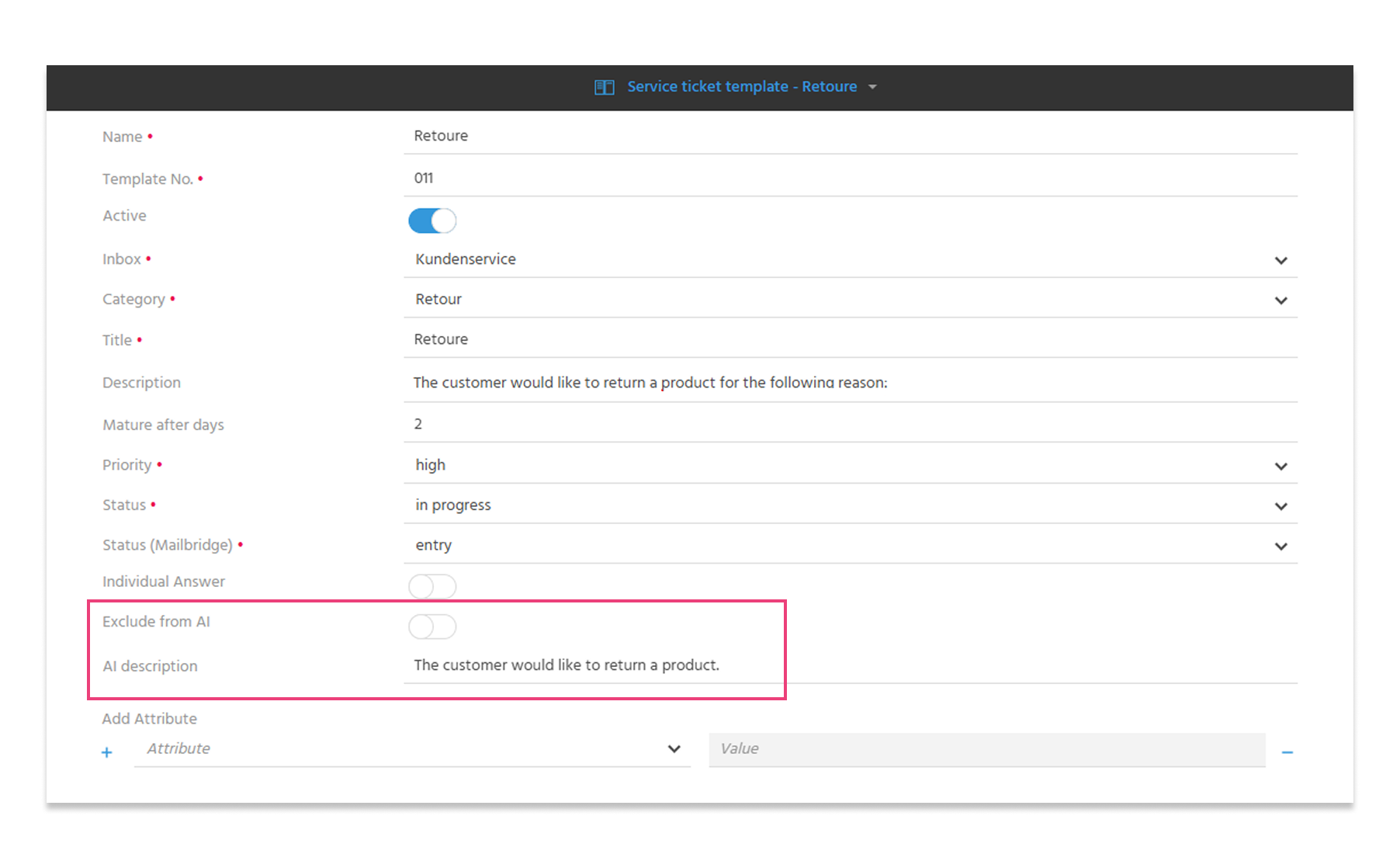Edit the Title field Retoure
Screen dimensions: 1400x868
(851, 339)
